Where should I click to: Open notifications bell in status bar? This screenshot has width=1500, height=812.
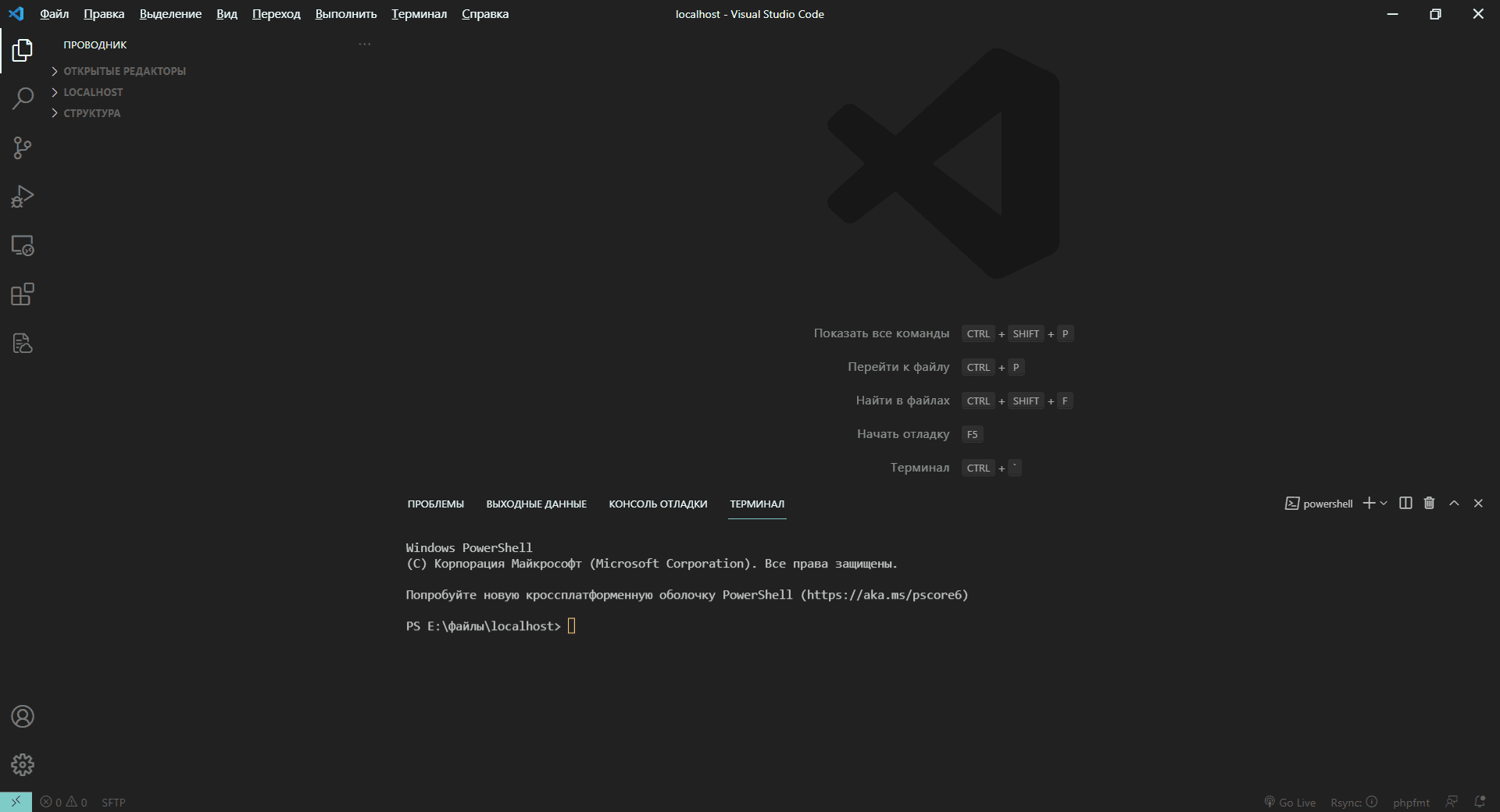1479,802
